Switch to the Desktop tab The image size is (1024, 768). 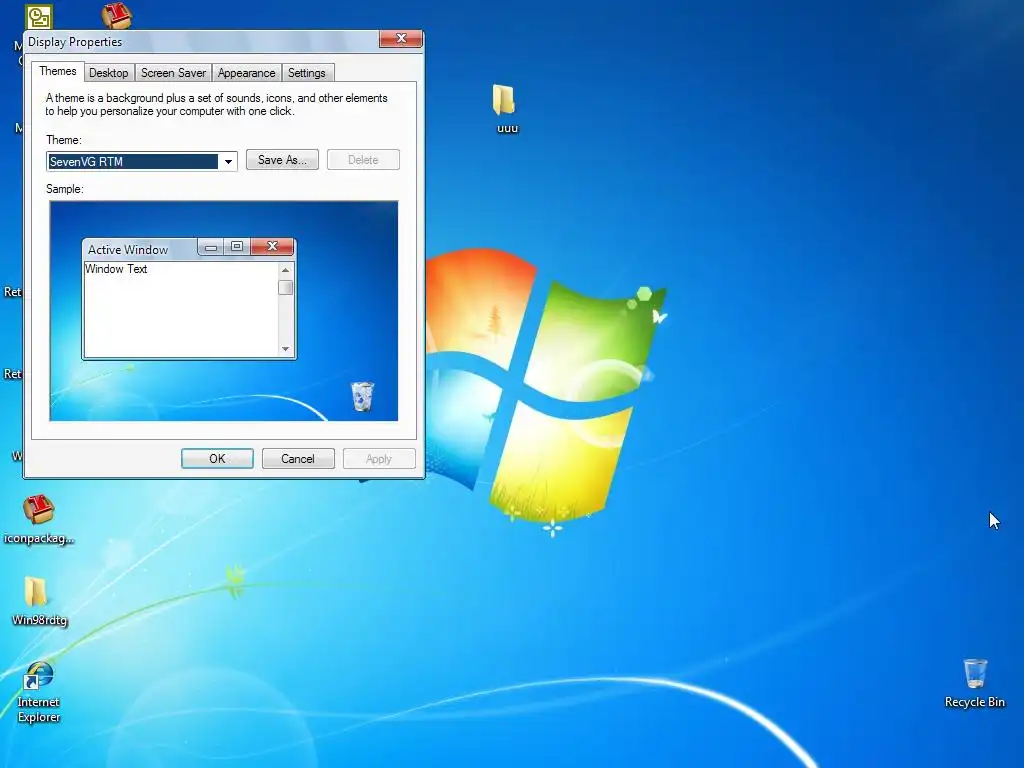click(108, 73)
